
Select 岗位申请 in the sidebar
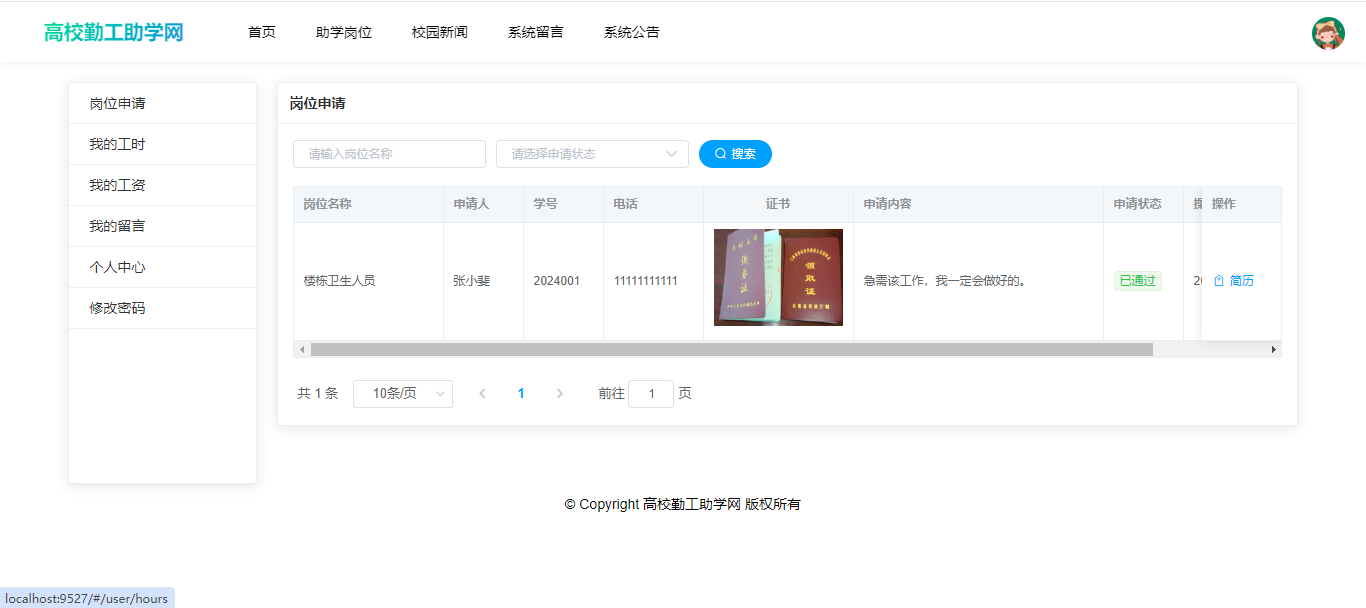pos(162,103)
